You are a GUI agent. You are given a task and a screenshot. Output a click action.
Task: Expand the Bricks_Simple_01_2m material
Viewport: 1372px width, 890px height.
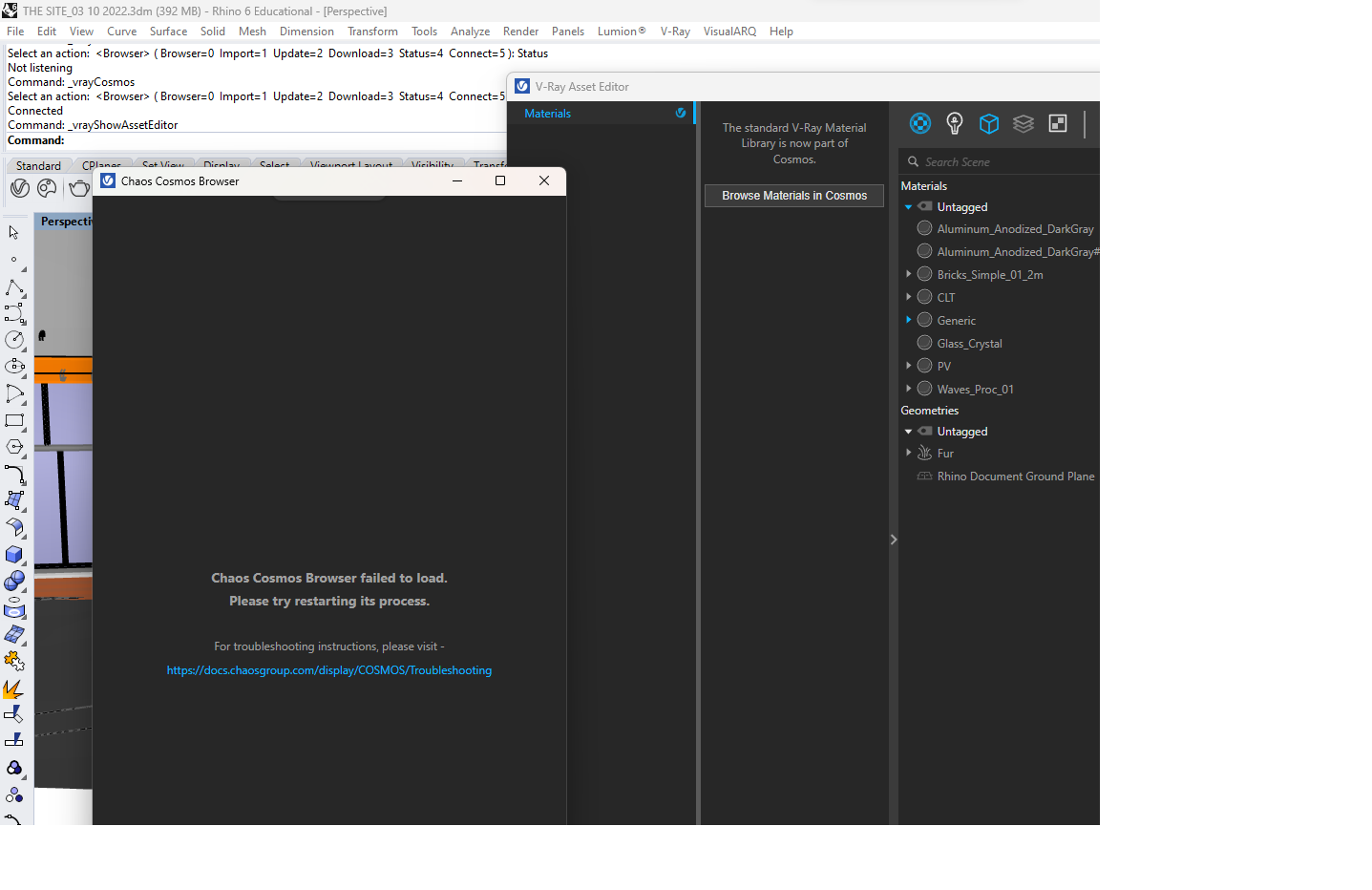(x=908, y=274)
